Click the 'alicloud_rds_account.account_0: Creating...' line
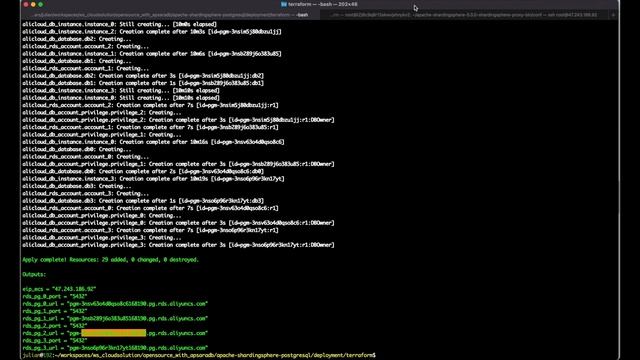 [x=86, y=156]
